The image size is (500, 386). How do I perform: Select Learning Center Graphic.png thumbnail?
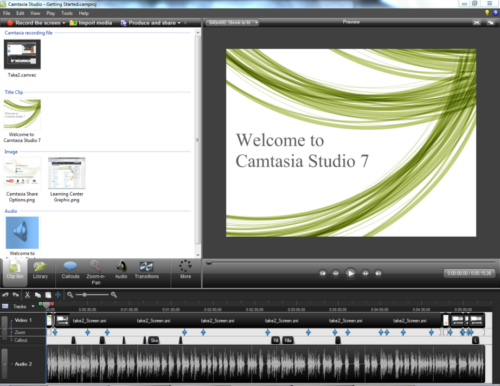point(67,173)
